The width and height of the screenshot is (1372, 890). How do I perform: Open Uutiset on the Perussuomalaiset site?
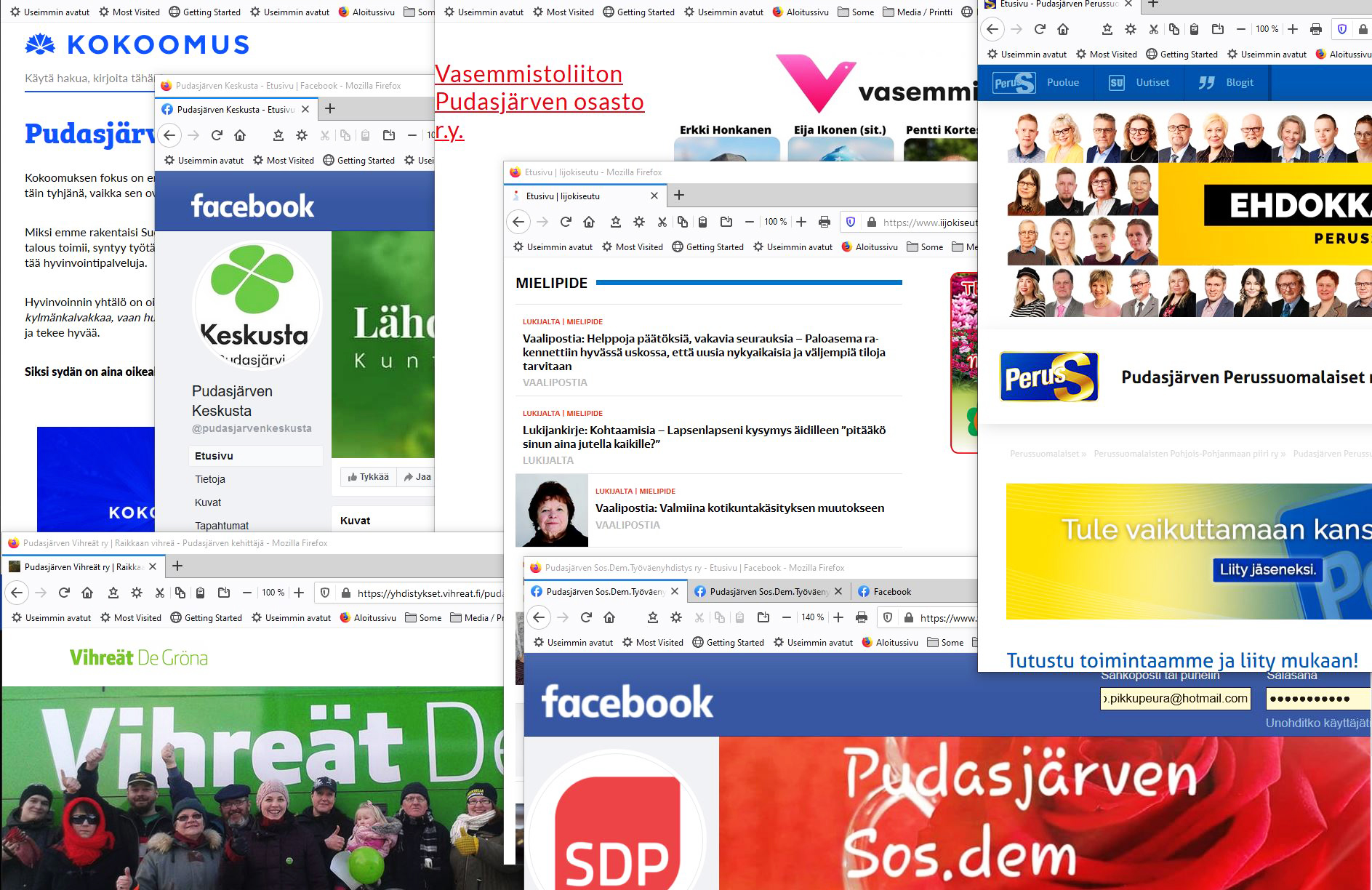pyautogui.click(x=1152, y=82)
